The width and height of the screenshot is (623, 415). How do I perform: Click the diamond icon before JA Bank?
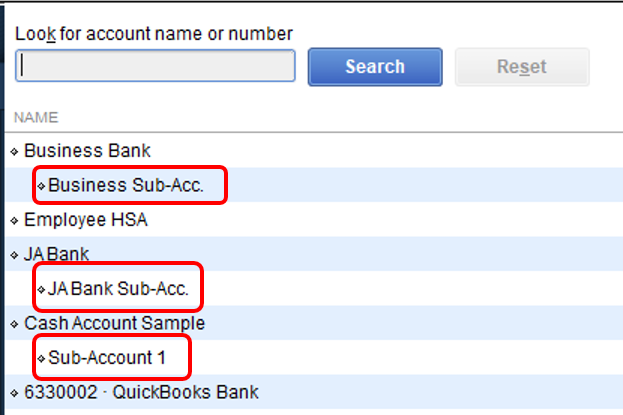click(15, 255)
